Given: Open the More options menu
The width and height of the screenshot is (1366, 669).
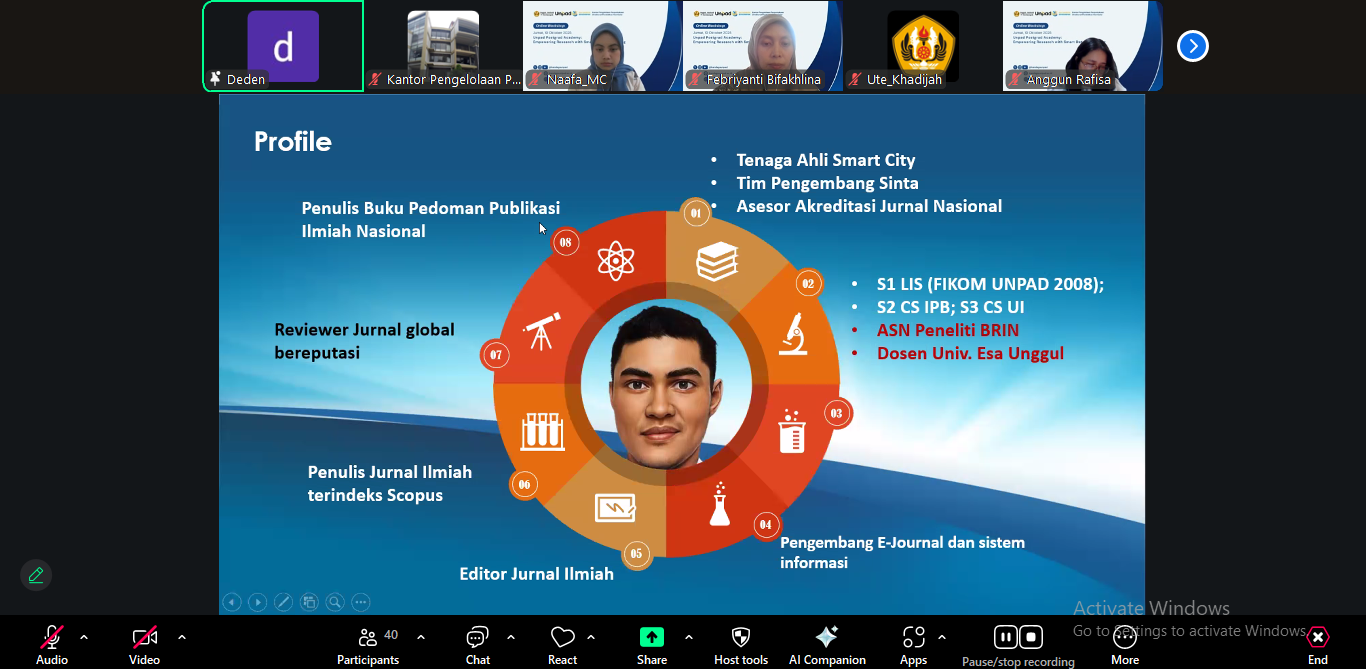Looking at the screenshot, I should (x=1125, y=645).
